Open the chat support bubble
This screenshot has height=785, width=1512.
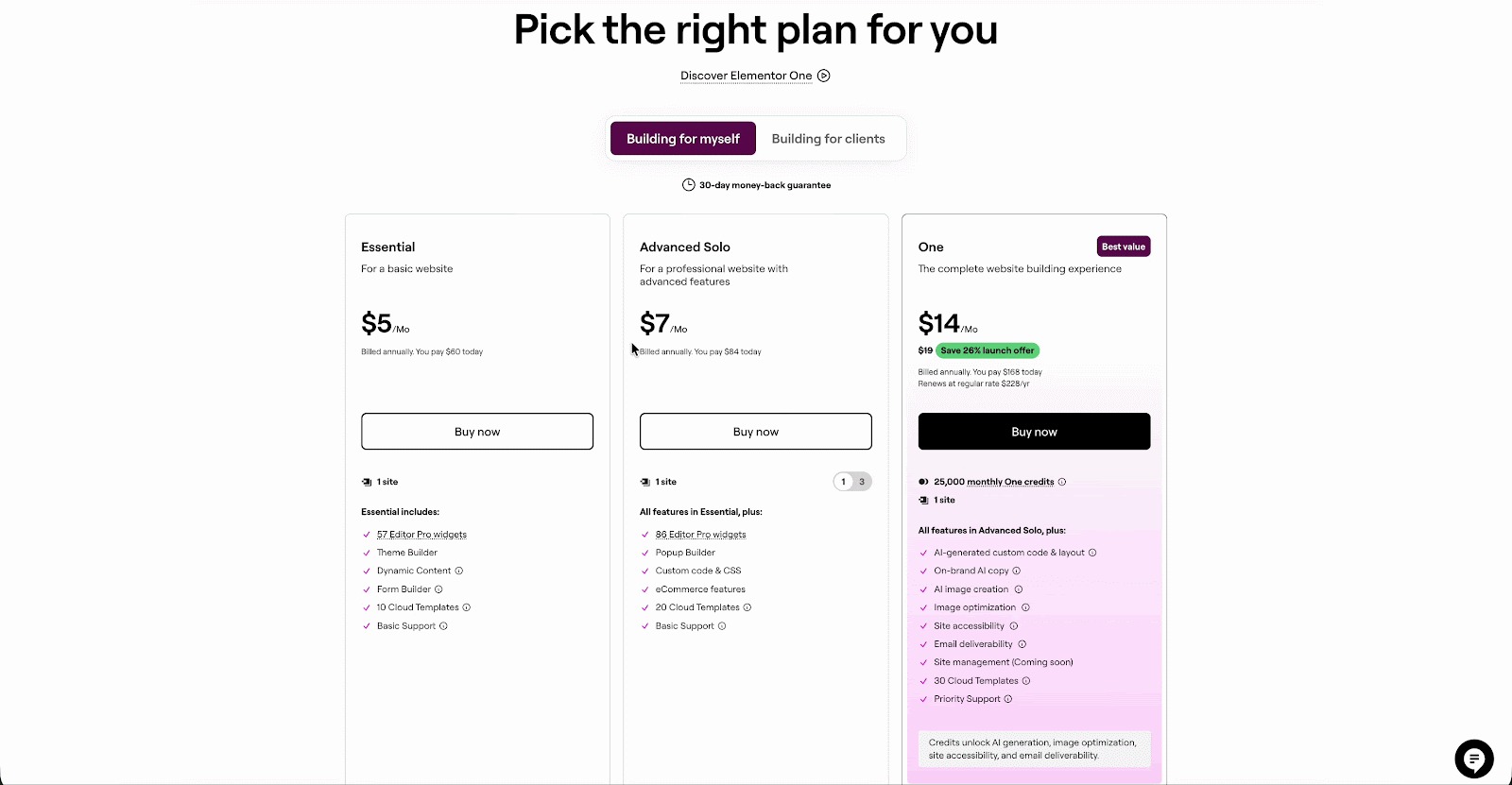click(1474, 759)
